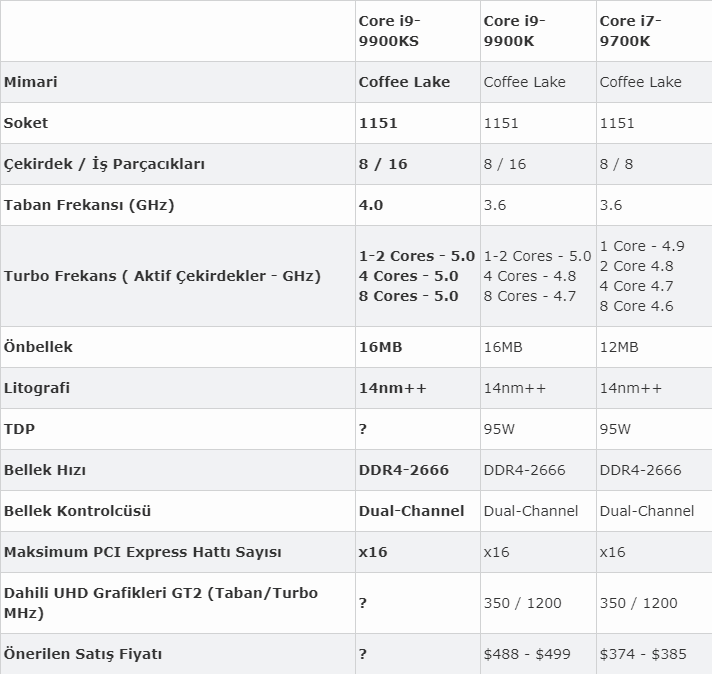The width and height of the screenshot is (712, 674).
Task: Click the Bellek Kontrolcüsü row label
Action: (77, 511)
